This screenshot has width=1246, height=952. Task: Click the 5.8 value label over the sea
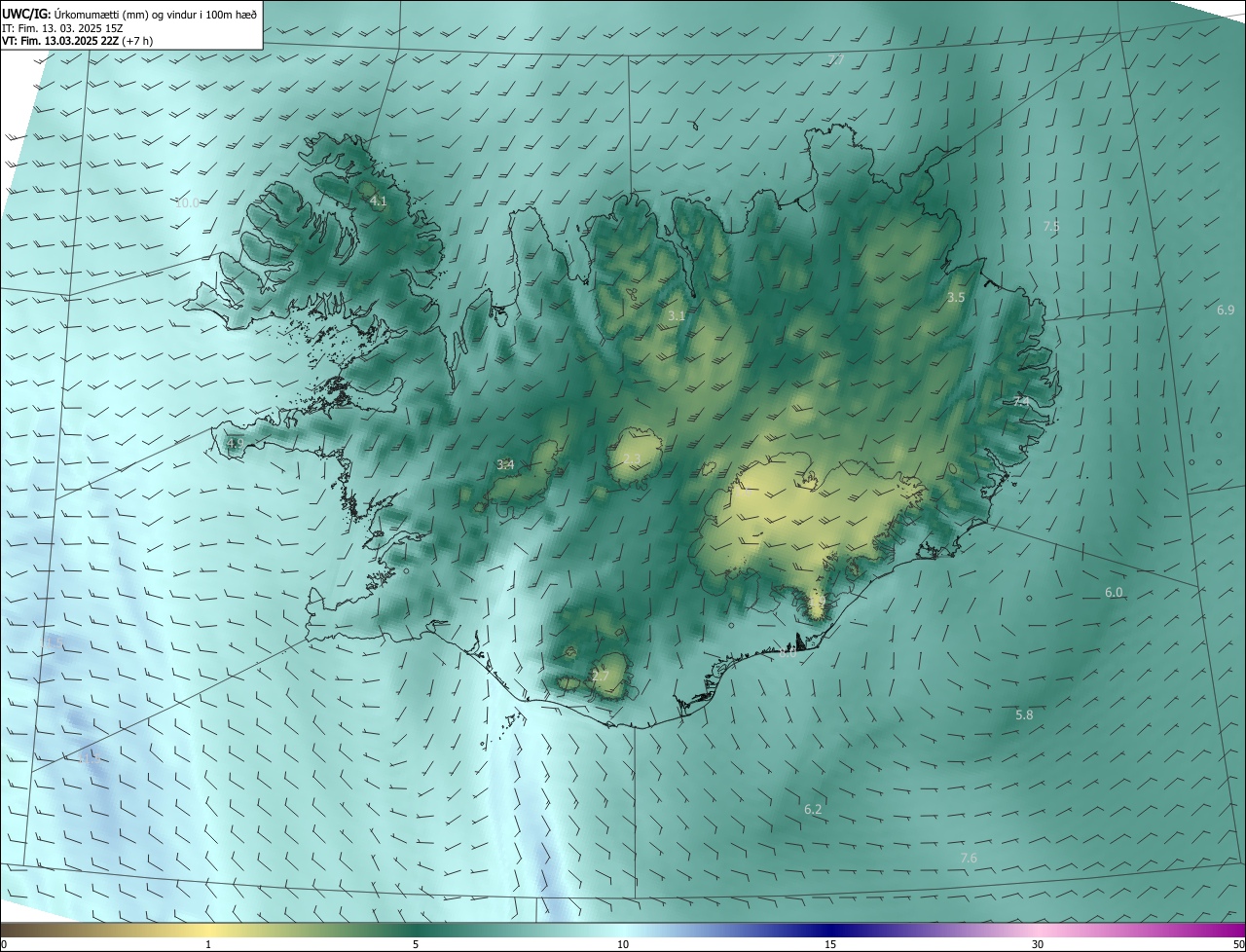[1024, 715]
